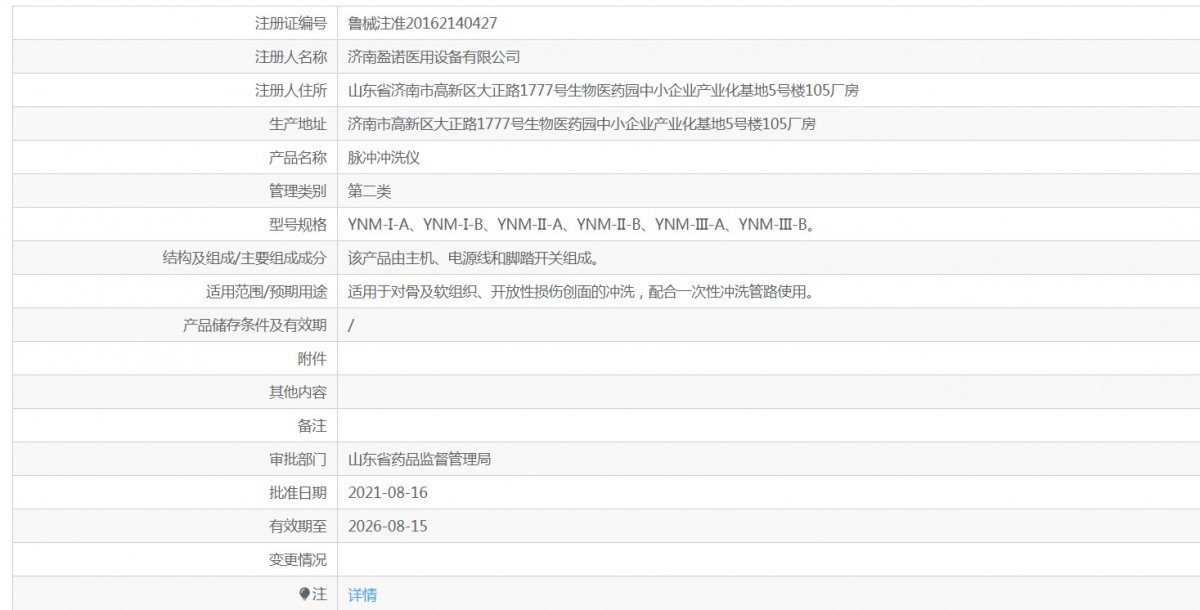Click the 注册人住所 address starting with 山东省济南市
The width and height of the screenshot is (1200, 610).
[603, 91]
